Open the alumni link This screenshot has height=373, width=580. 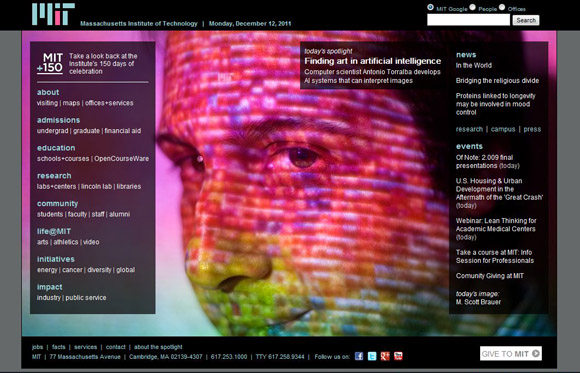[119, 214]
